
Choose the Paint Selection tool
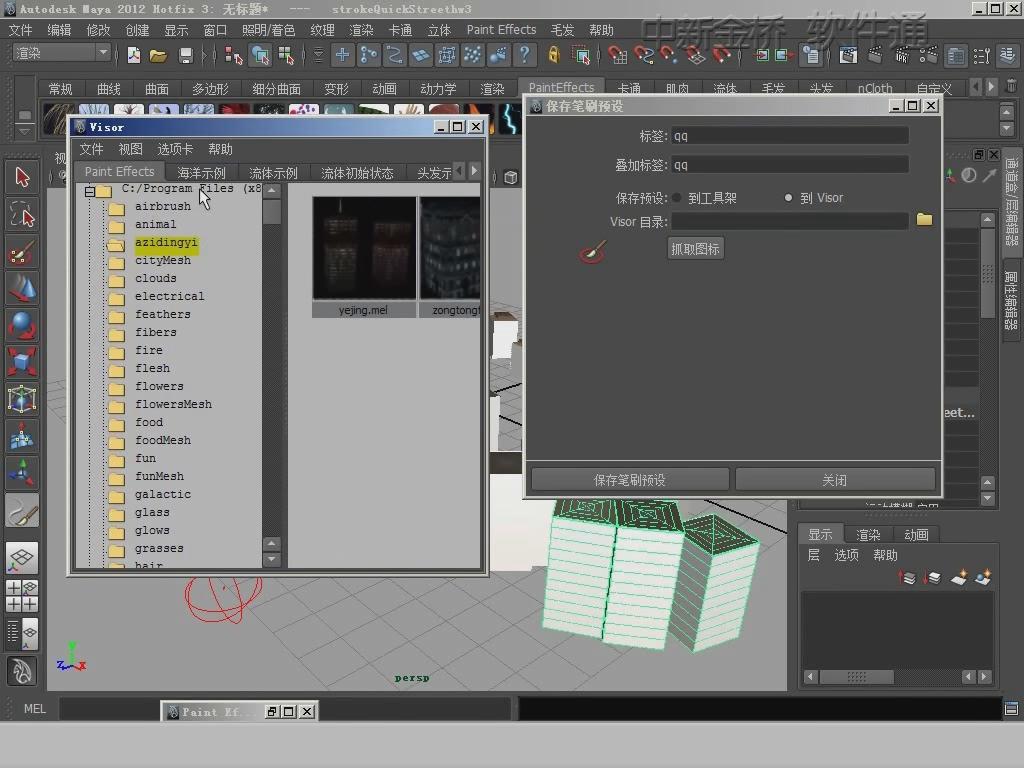pyautogui.click(x=22, y=251)
